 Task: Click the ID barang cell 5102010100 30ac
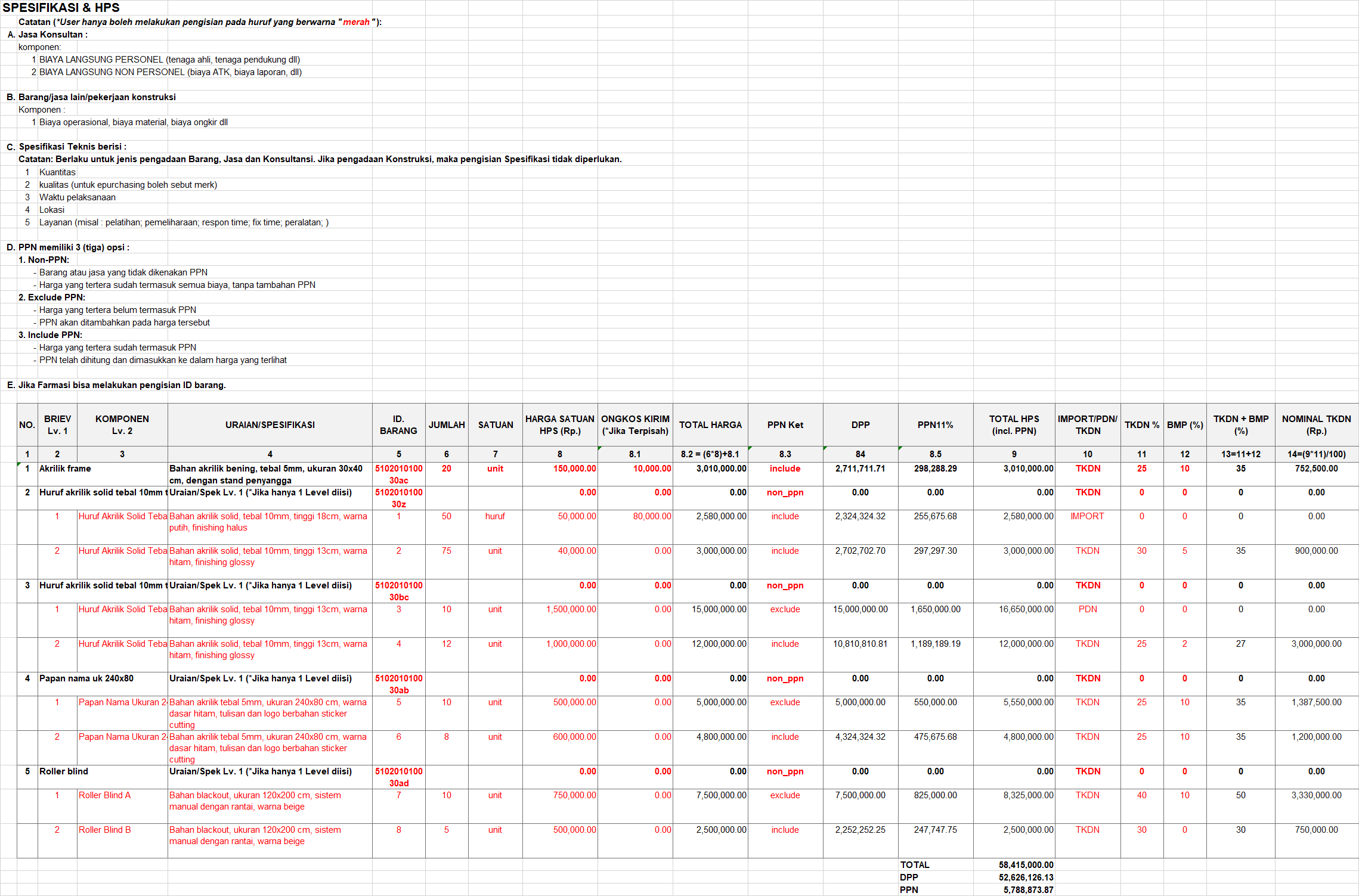click(398, 474)
